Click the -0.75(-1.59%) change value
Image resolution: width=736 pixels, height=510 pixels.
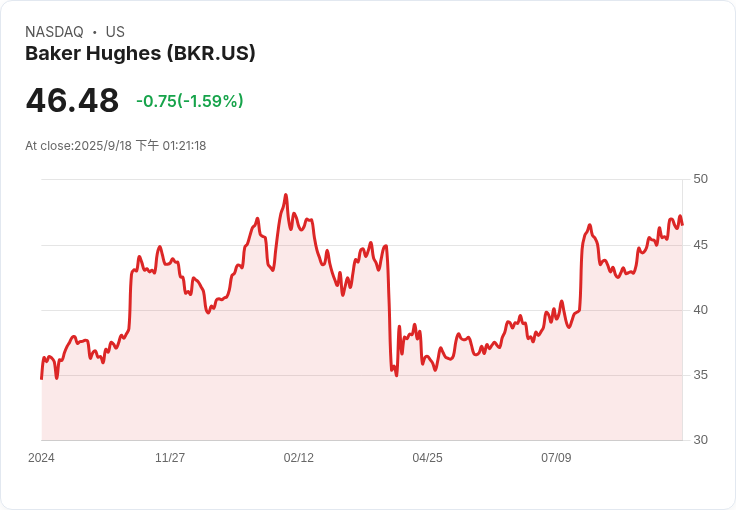[190, 101]
